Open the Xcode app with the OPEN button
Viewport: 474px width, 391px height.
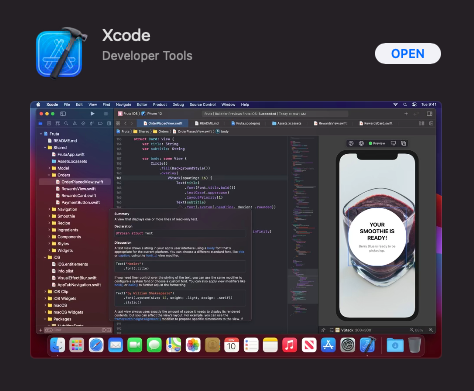(x=408, y=53)
